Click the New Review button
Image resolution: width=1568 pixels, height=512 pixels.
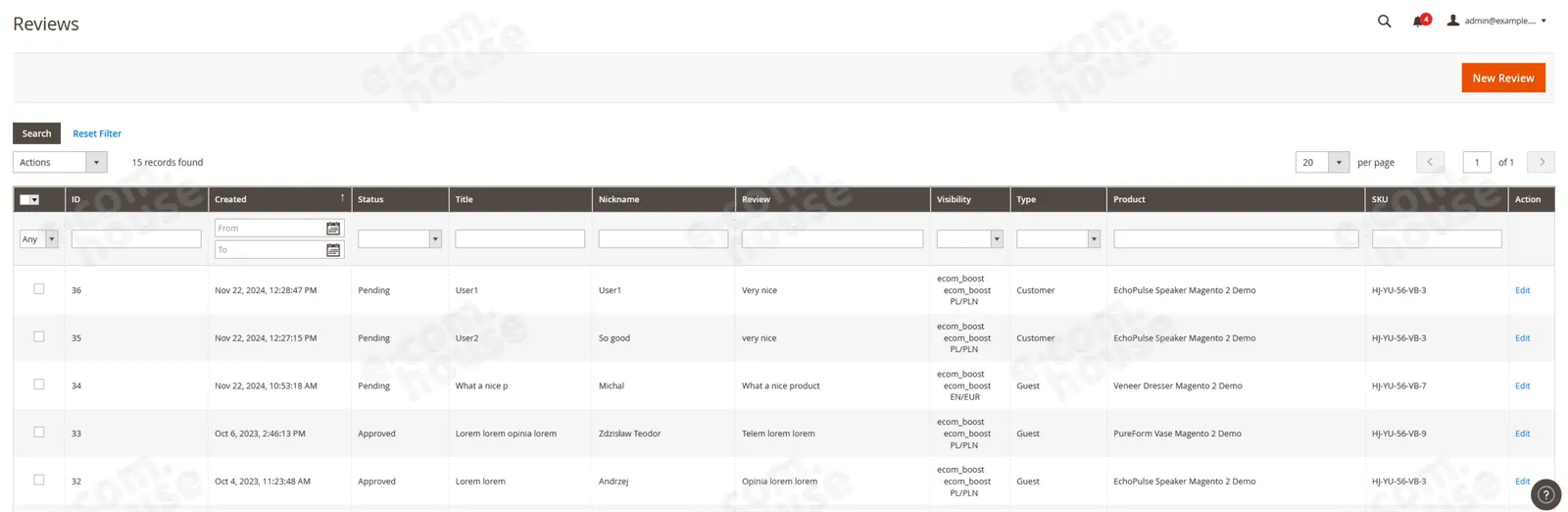[1503, 77]
